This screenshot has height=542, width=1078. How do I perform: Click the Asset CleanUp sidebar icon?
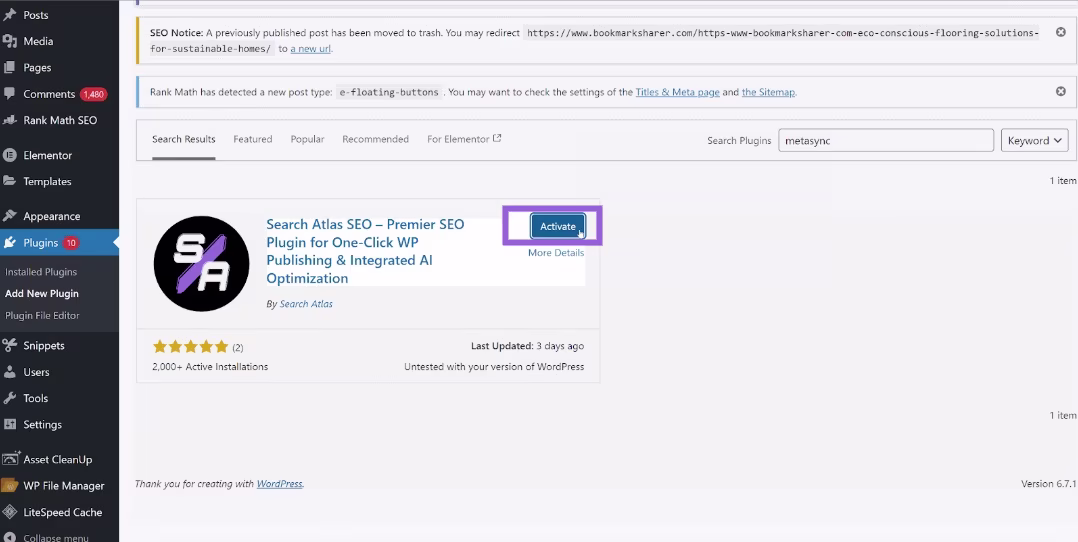click(10, 460)
